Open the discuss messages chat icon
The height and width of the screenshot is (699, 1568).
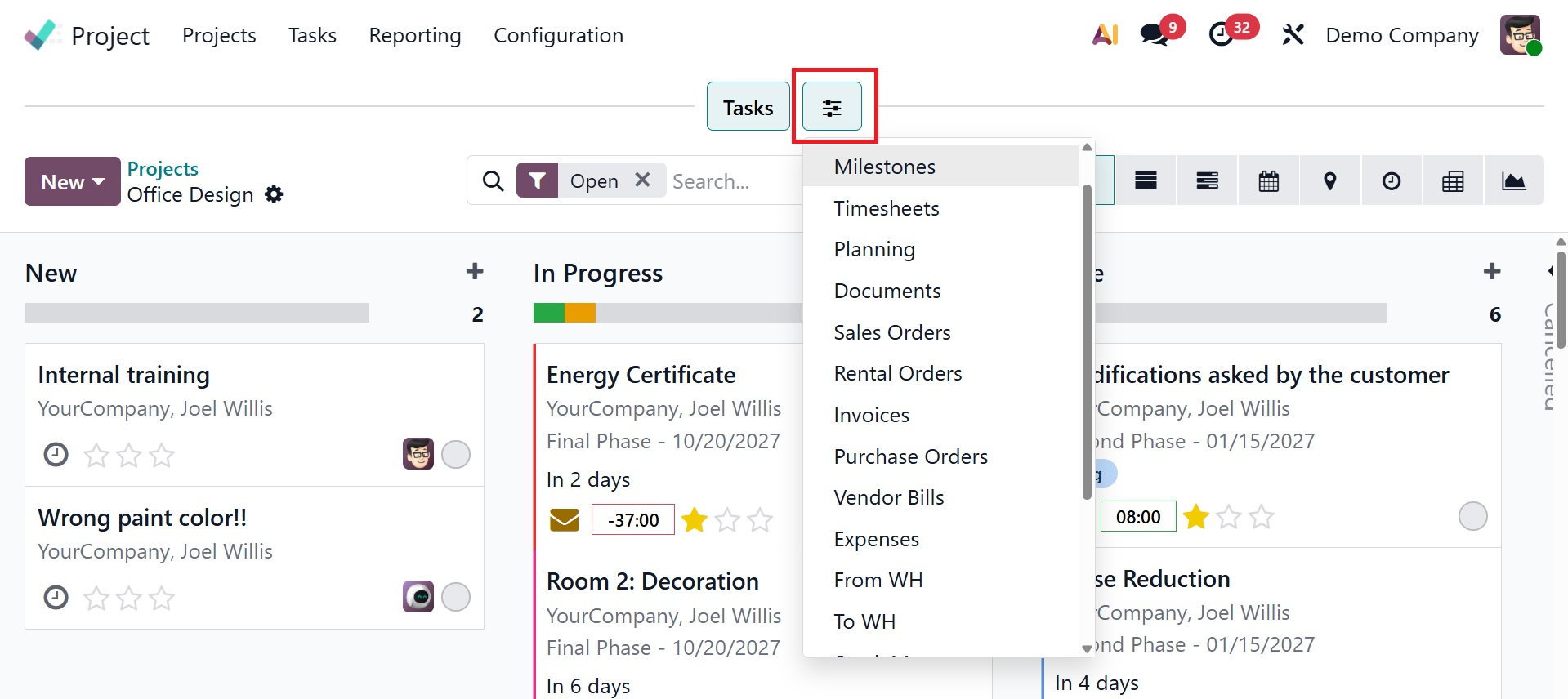click(x=1154, y=35)
